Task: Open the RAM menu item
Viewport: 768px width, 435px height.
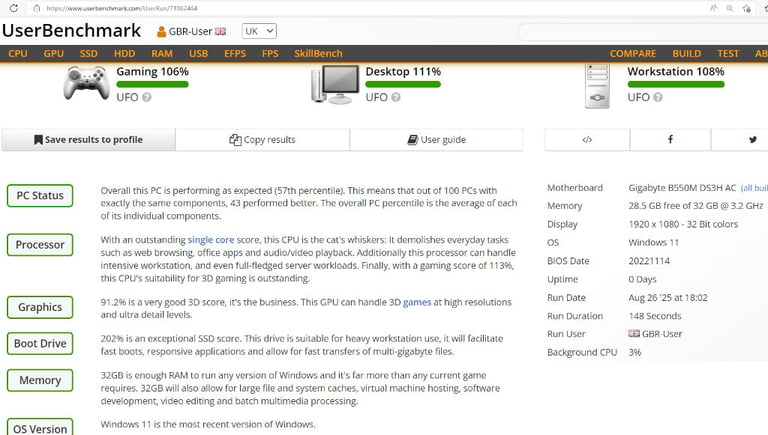Action: point(162,53)
